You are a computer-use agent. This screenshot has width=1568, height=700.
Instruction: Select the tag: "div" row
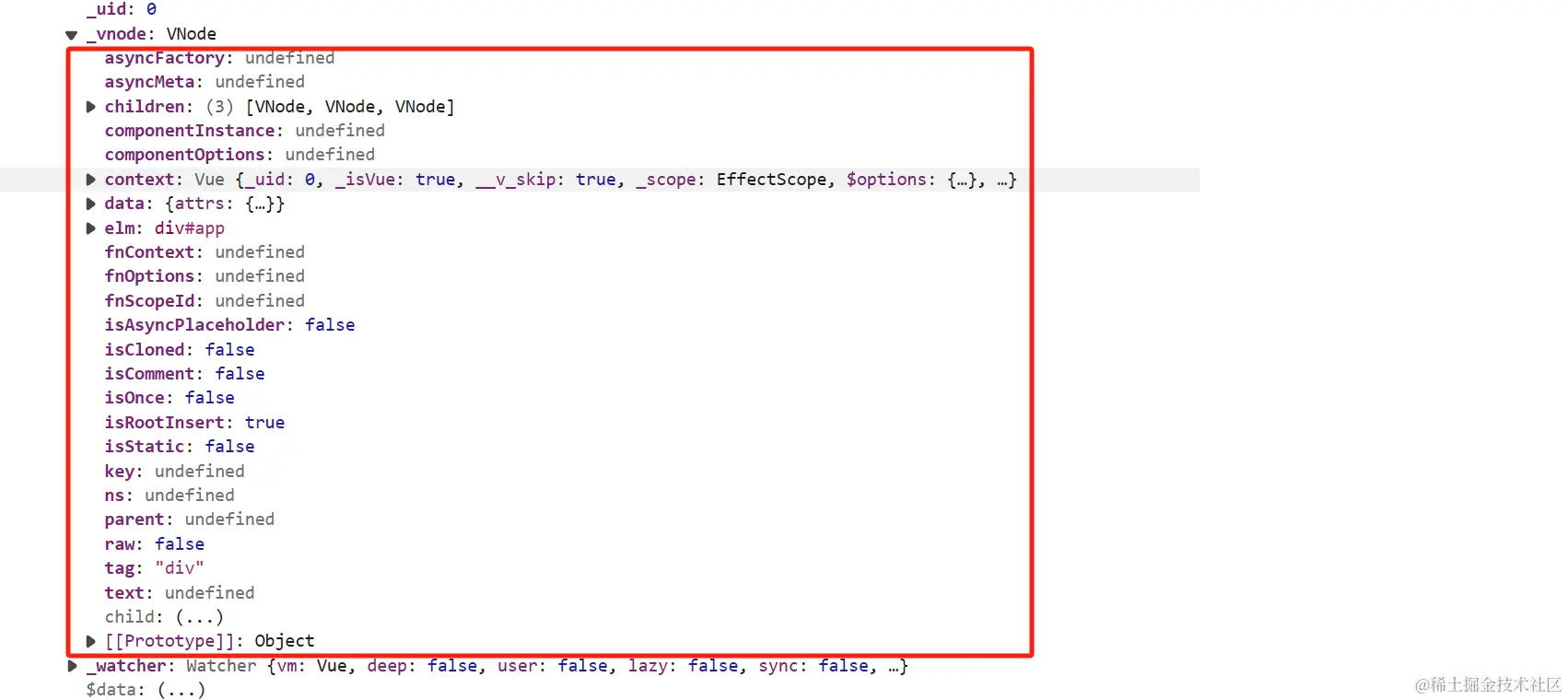154,568
